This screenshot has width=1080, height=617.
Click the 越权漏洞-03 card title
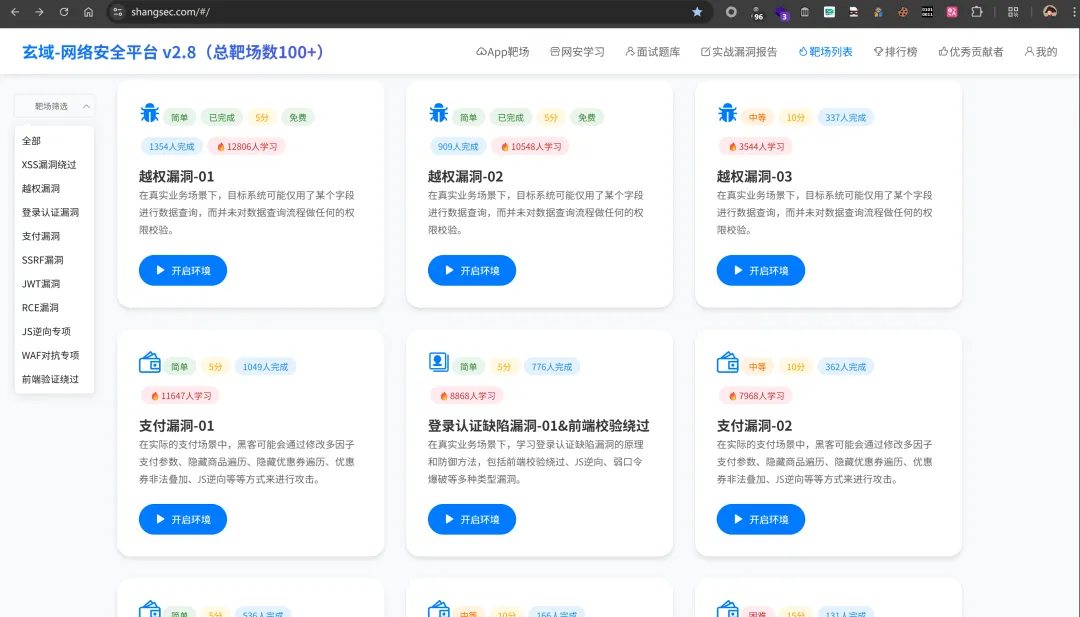coord(754,176)
